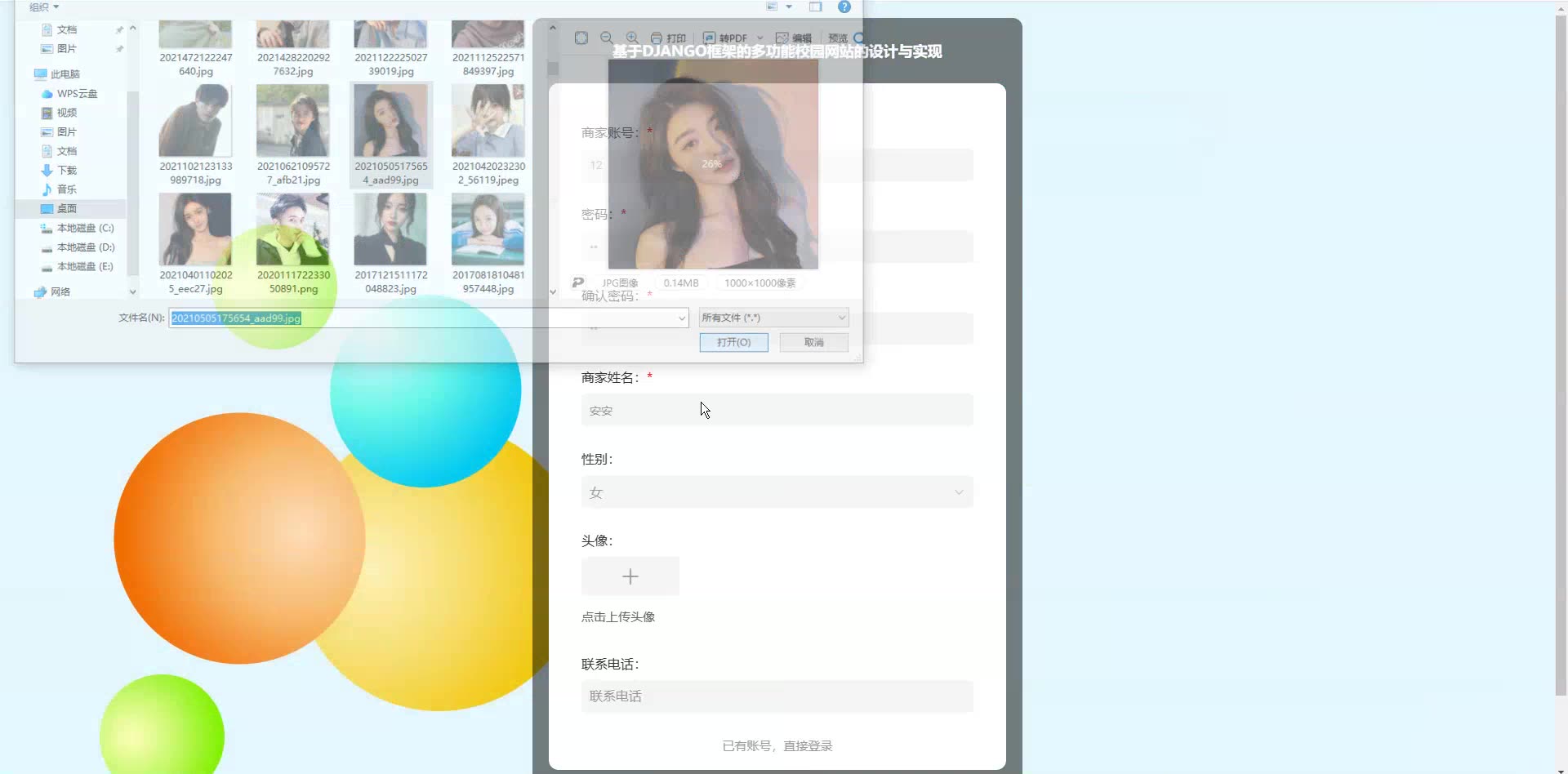
Task: Open help via the question mark icon
Action: (x=844, y=7)
